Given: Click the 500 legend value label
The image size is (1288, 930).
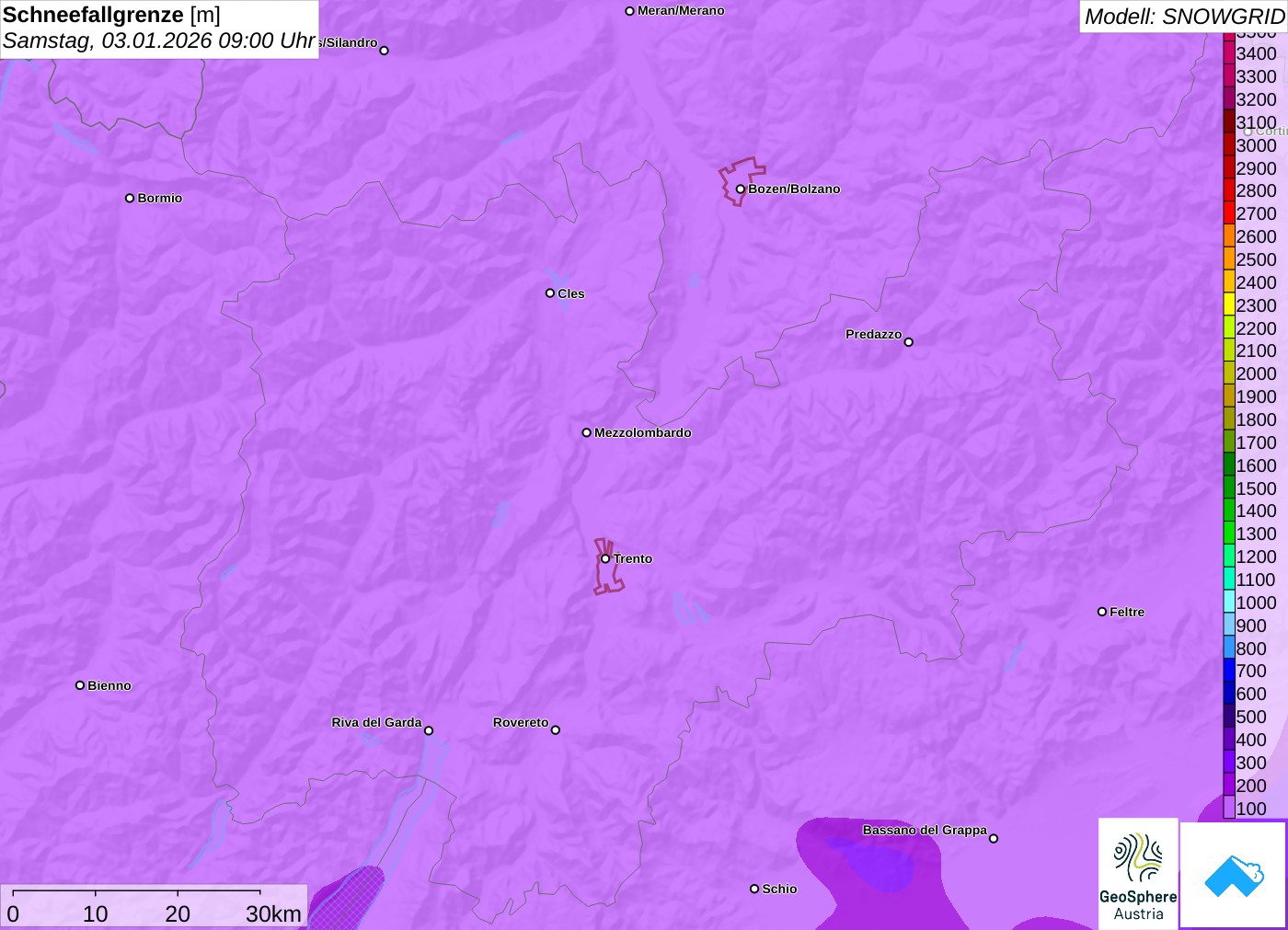Looking at the screenshot, I should (x=1251, y=717).
